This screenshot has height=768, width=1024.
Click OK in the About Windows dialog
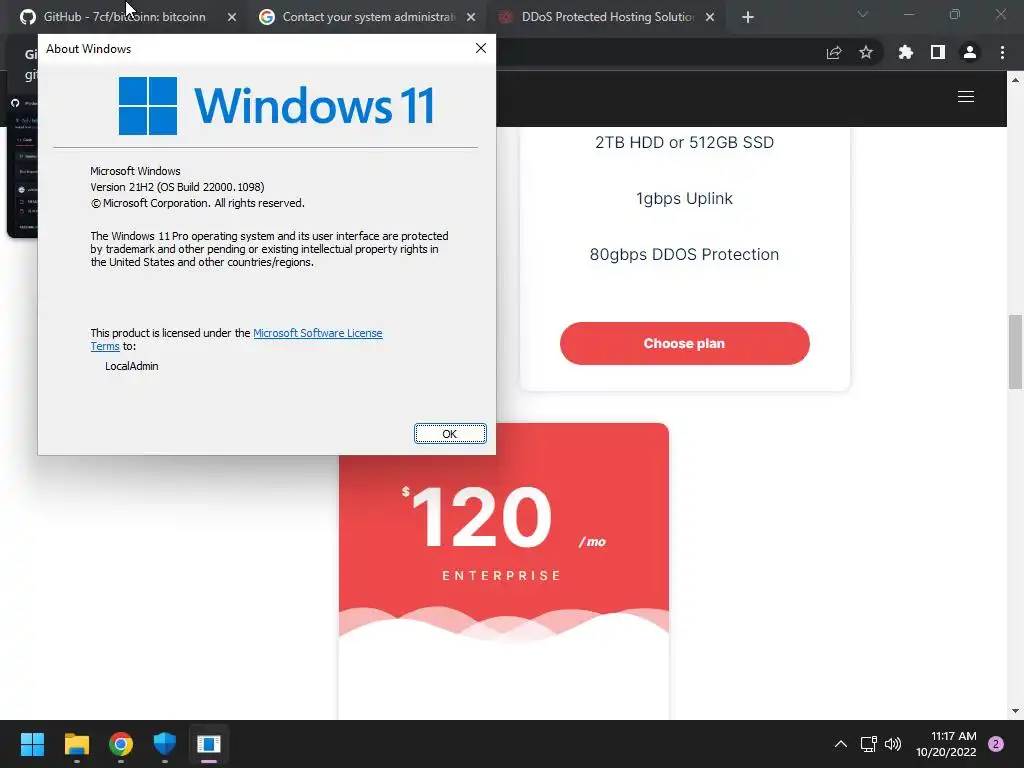point(450,434)
